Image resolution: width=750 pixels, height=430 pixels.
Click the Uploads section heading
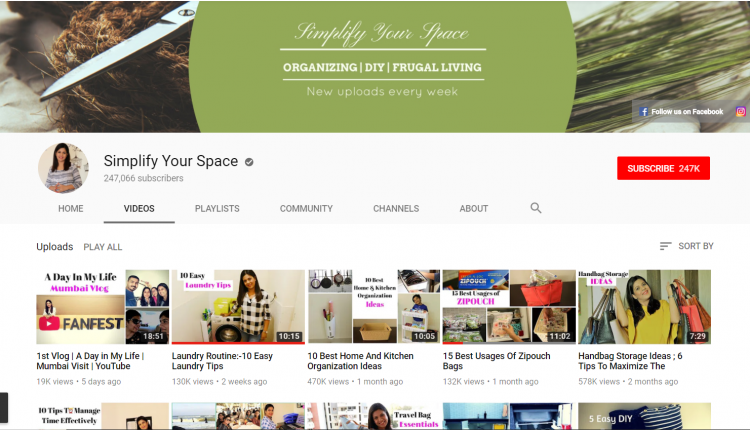tap(55, 247)
